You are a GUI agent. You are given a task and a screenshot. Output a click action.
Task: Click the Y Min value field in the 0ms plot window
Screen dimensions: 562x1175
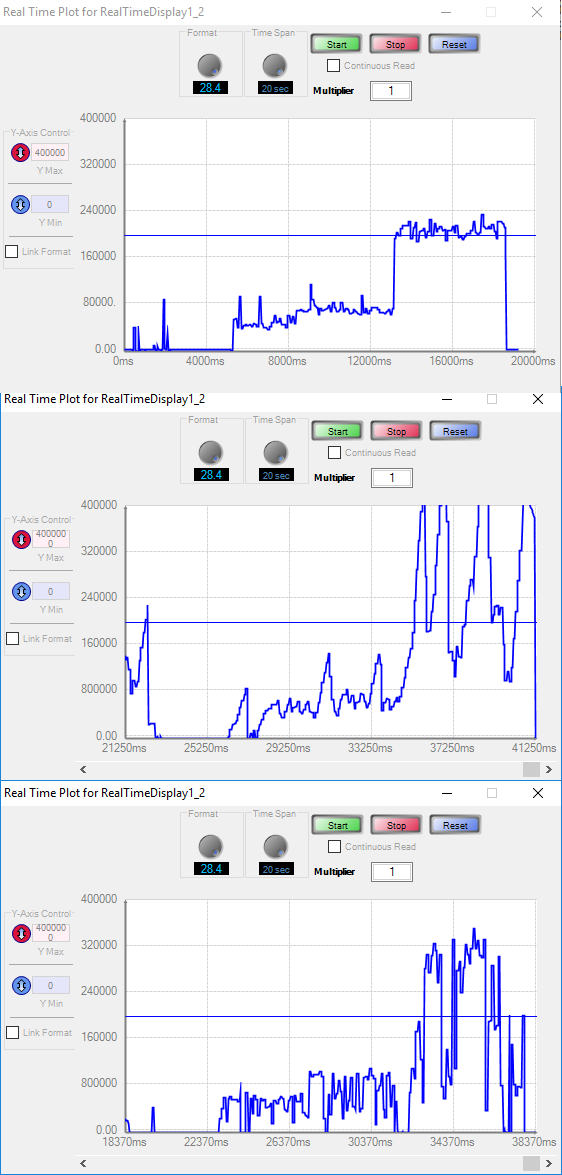click(x=49, y=204)
